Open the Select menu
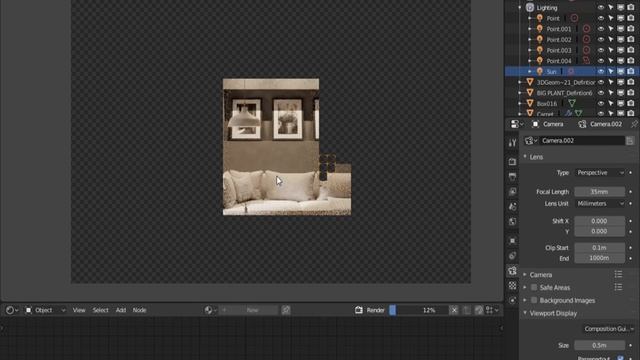This screenshot has height=360, width=640. pyautogui.click(x=100, y=310)
